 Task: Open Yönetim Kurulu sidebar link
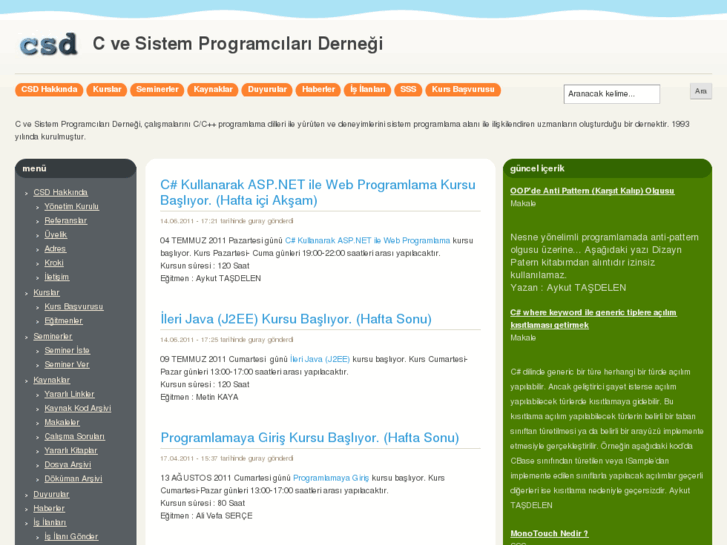point(71,206)
